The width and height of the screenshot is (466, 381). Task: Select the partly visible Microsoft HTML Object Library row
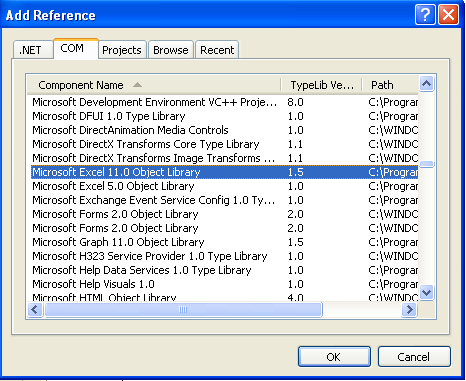[x=224, y=296]
